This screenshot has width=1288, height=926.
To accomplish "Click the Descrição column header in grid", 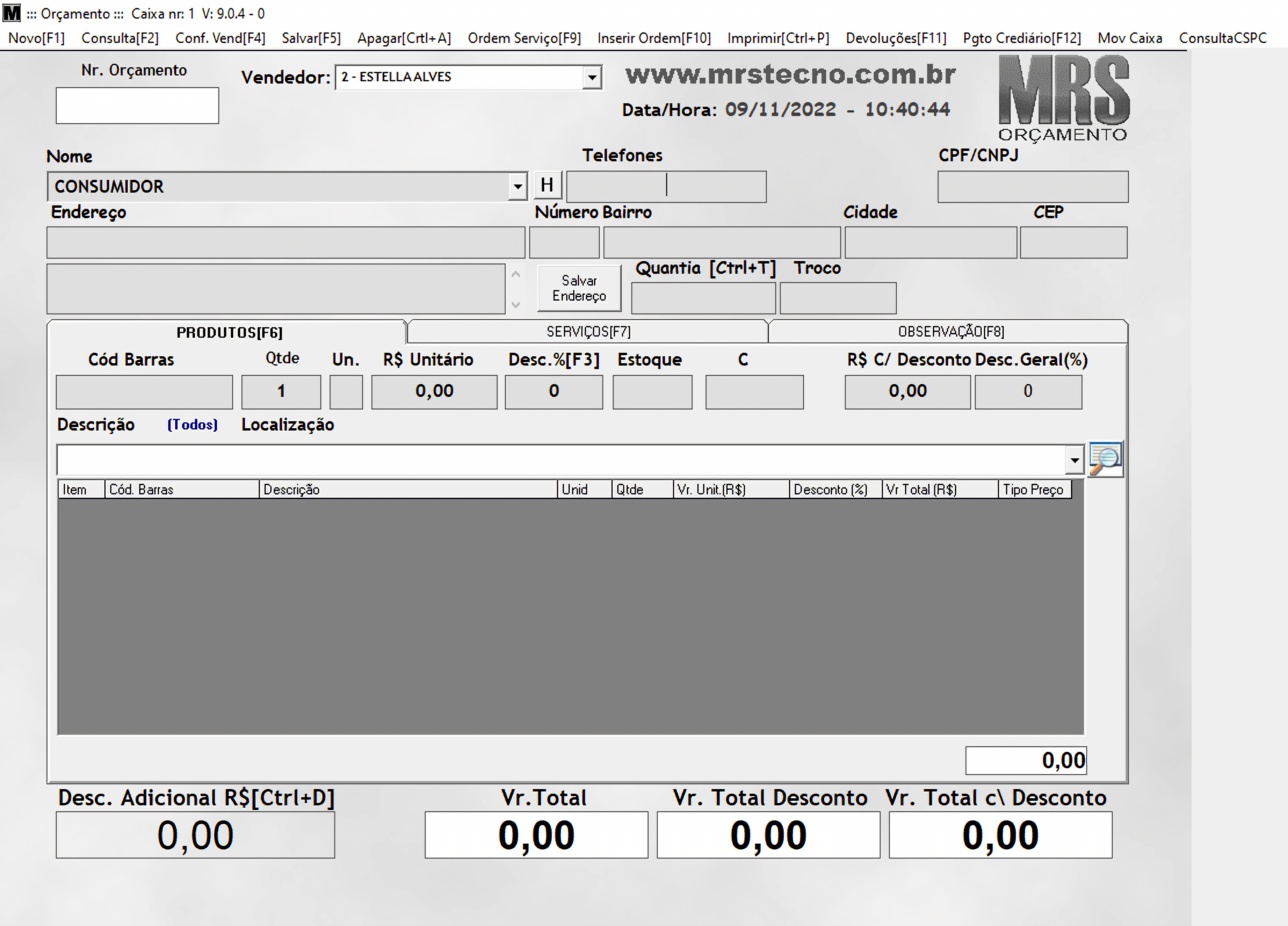I will point(408,489).
